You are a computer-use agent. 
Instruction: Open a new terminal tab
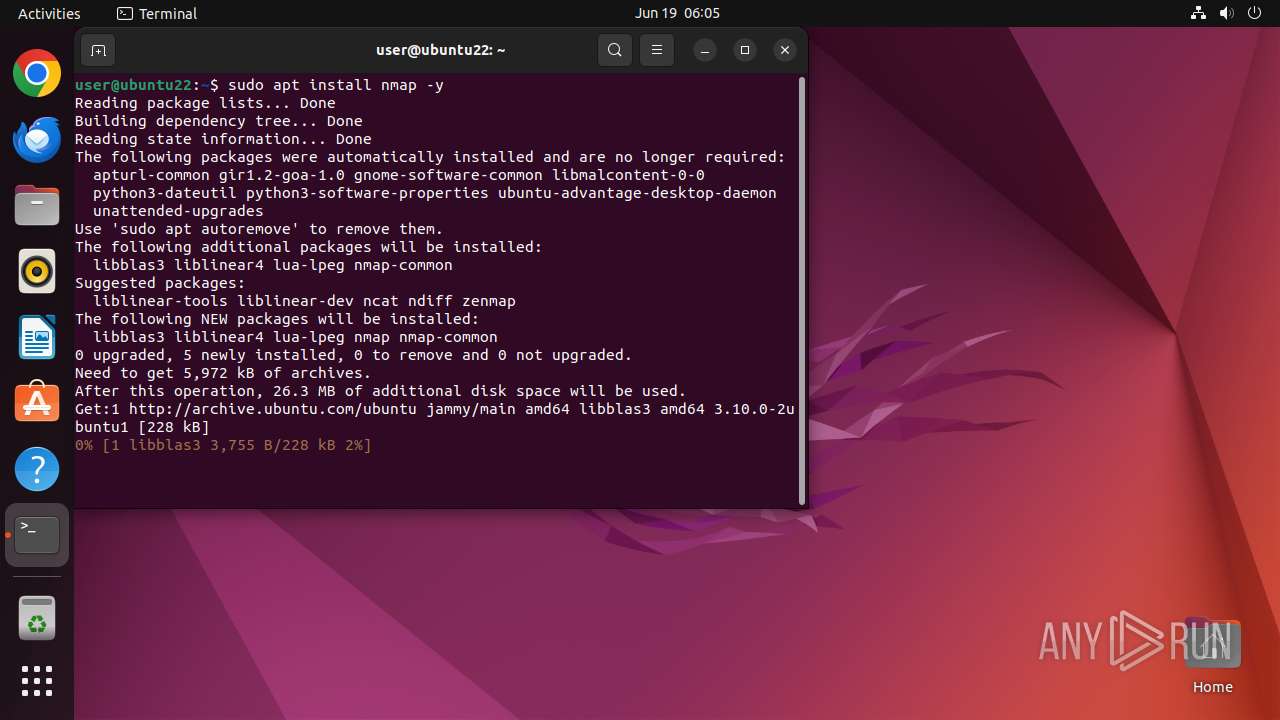98,50
